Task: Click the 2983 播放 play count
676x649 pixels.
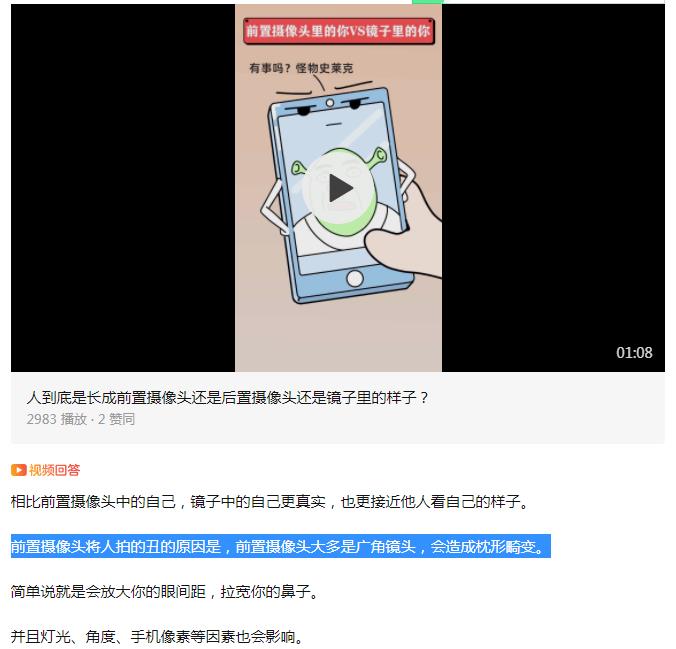Action: pyautogui.click(x=56, y=419)
